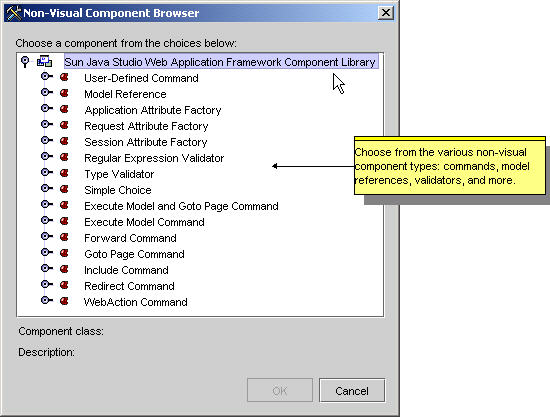Image resolution: width=550 pixels, height=417 pixels.
Task: Click the red icon beside Regular Expression Validator
Action: pos(64,157)
